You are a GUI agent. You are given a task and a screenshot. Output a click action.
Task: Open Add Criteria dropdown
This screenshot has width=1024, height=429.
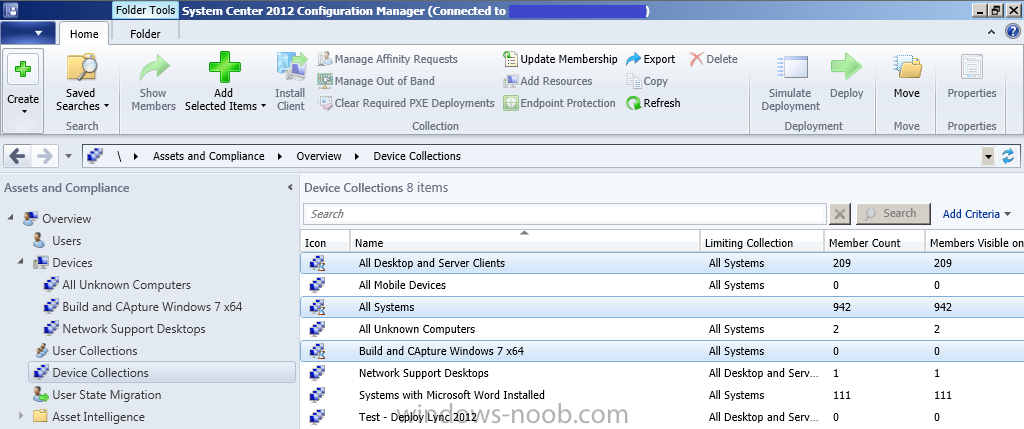(977, 214)
